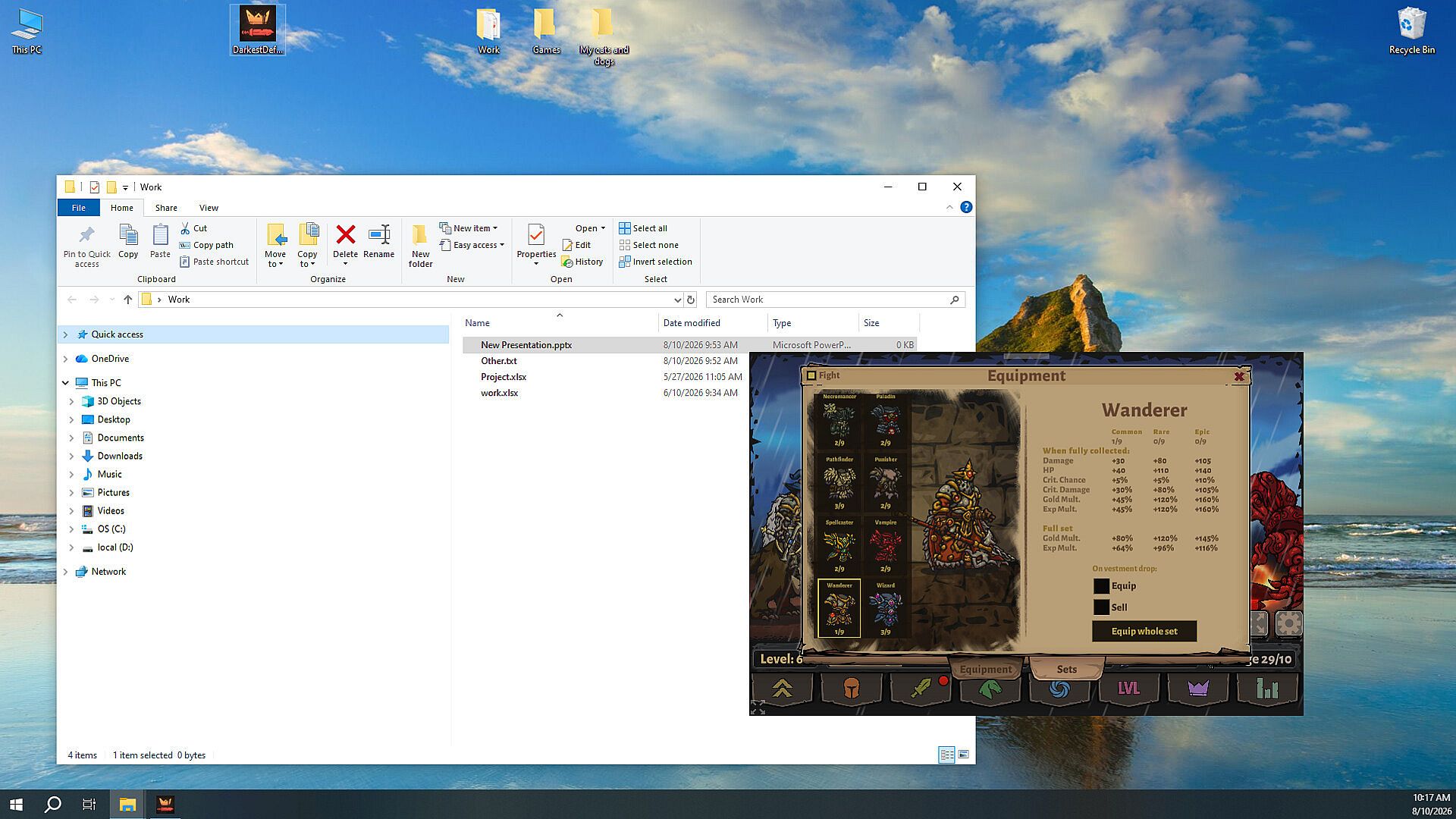This screenshot has height=819, width=1456.
Task: Open the sword menu with red notification
Action: [921, 689]
